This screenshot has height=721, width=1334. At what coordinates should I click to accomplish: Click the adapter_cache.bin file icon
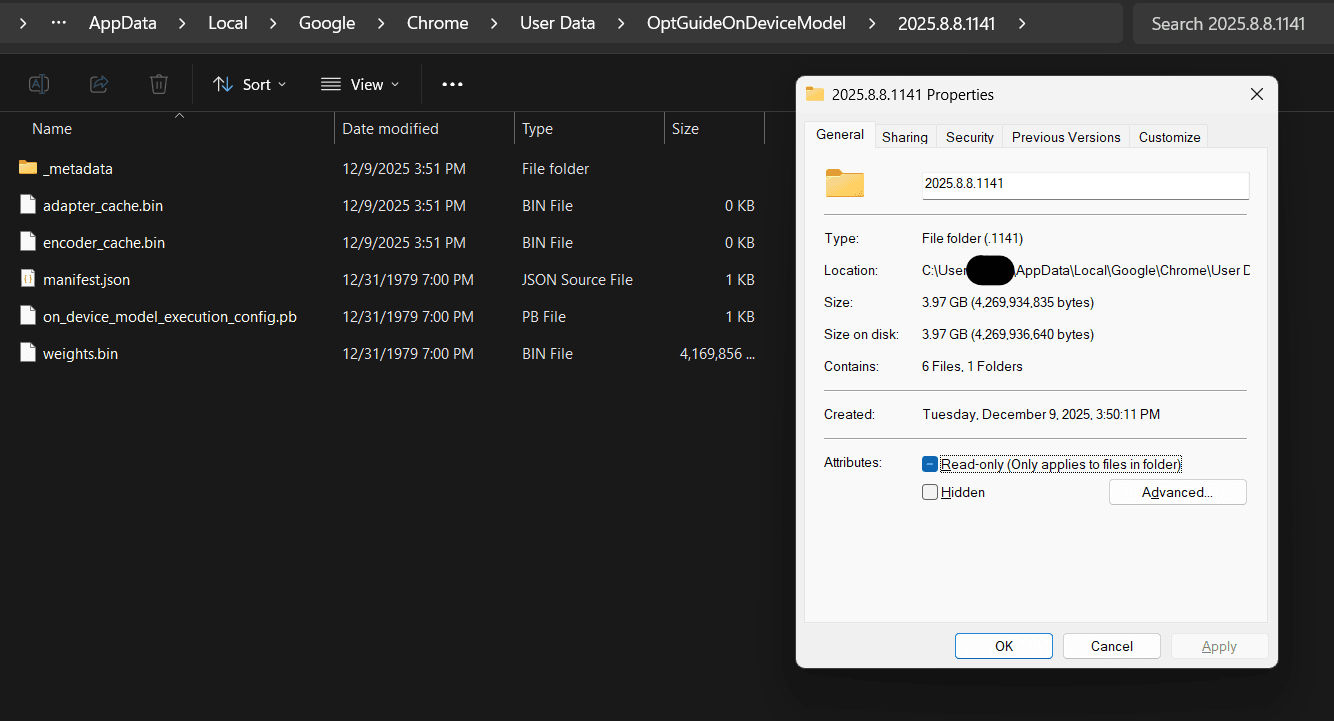[x=28, y=205]
